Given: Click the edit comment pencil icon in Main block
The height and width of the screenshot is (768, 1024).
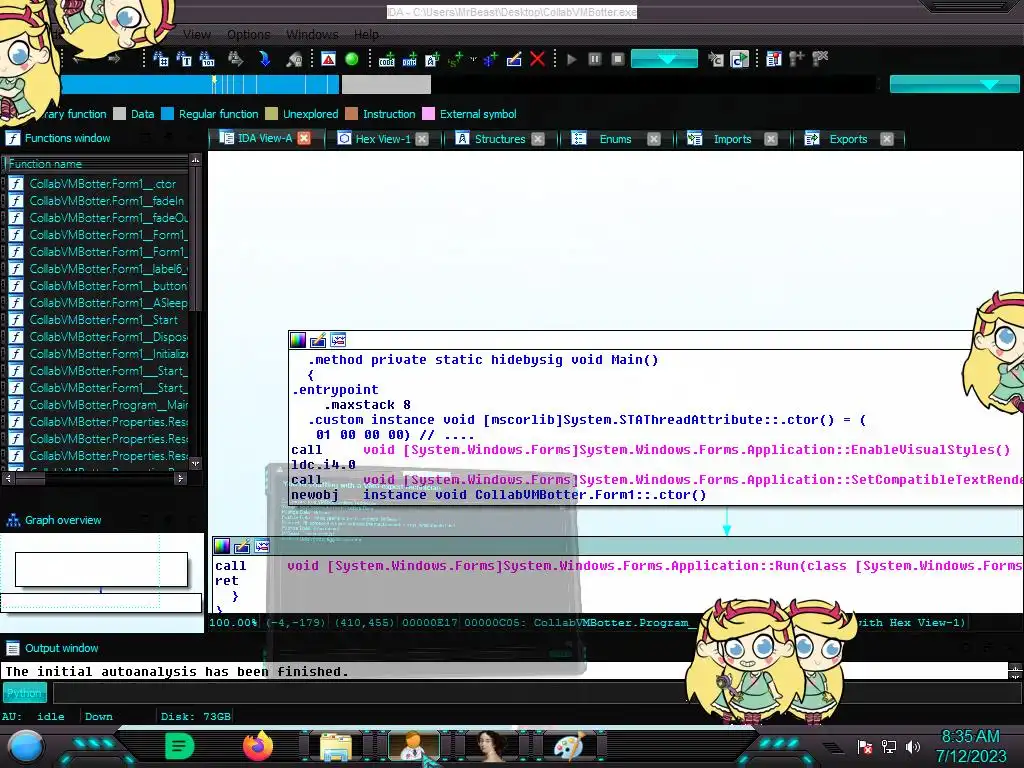Looking at the screenshot, I should tap(318, 340).
